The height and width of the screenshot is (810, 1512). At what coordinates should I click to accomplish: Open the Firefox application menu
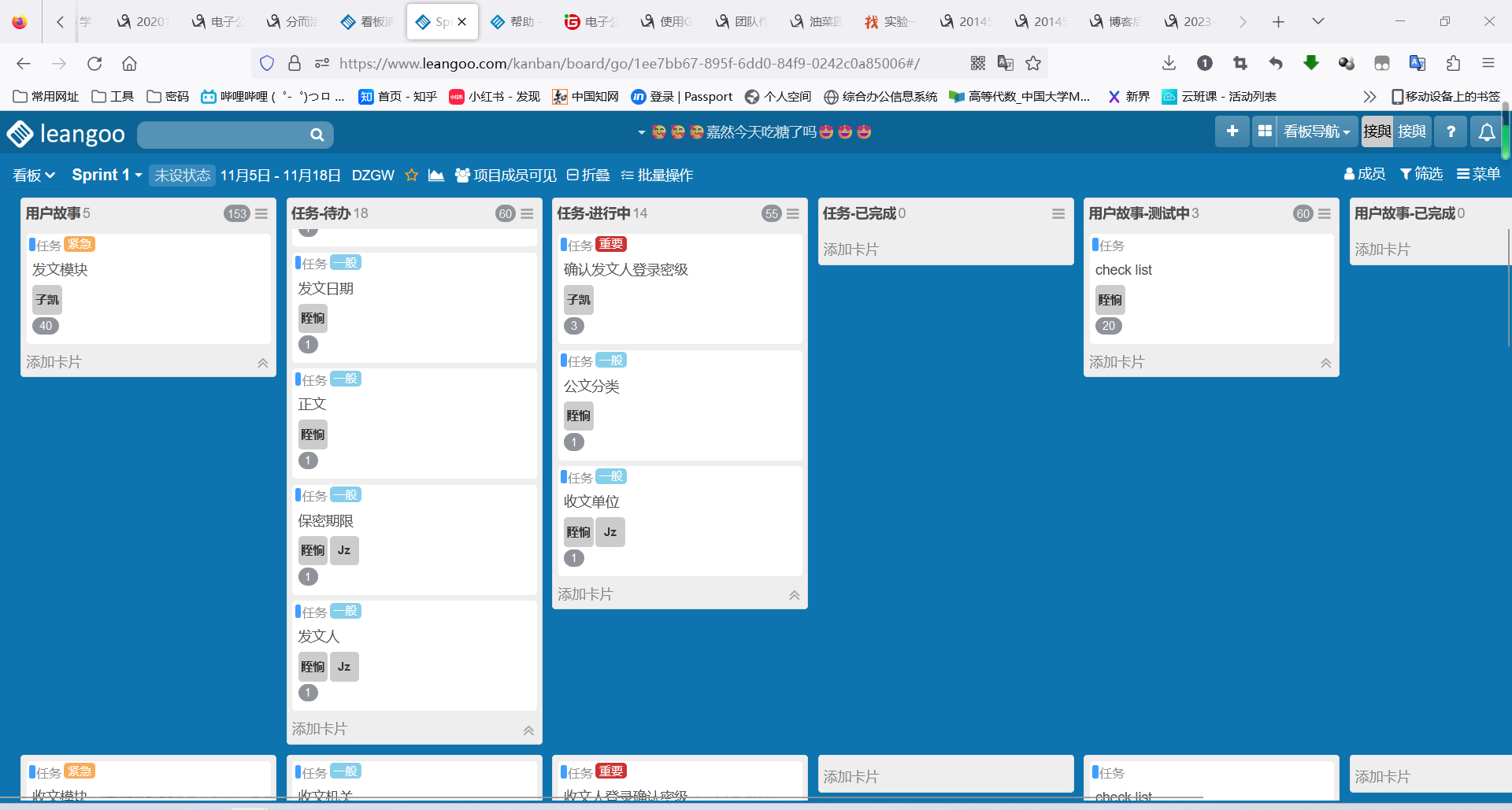[1488, 64]
